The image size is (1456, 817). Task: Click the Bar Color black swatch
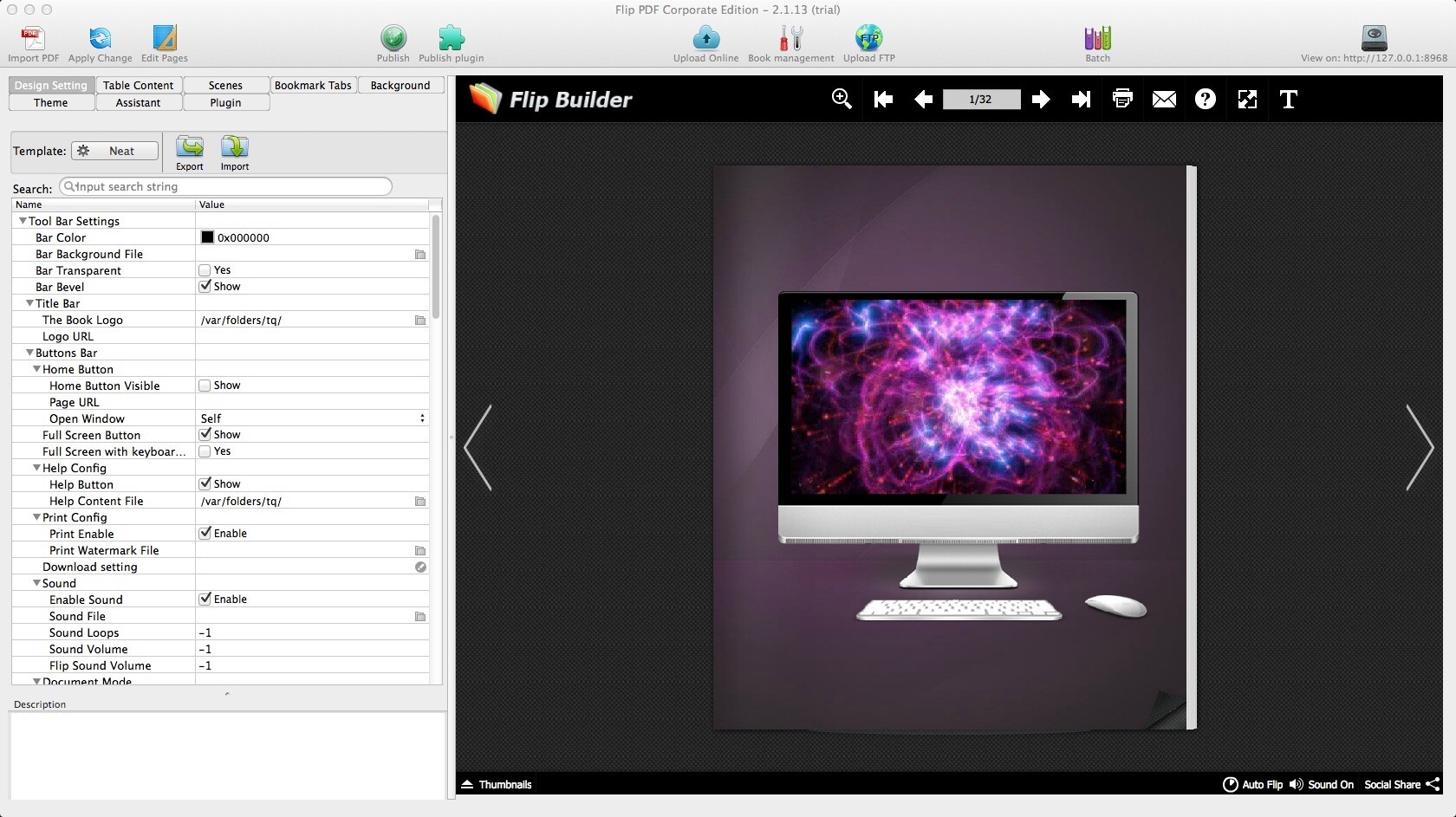pyautogui.click(x=207, y=237)
